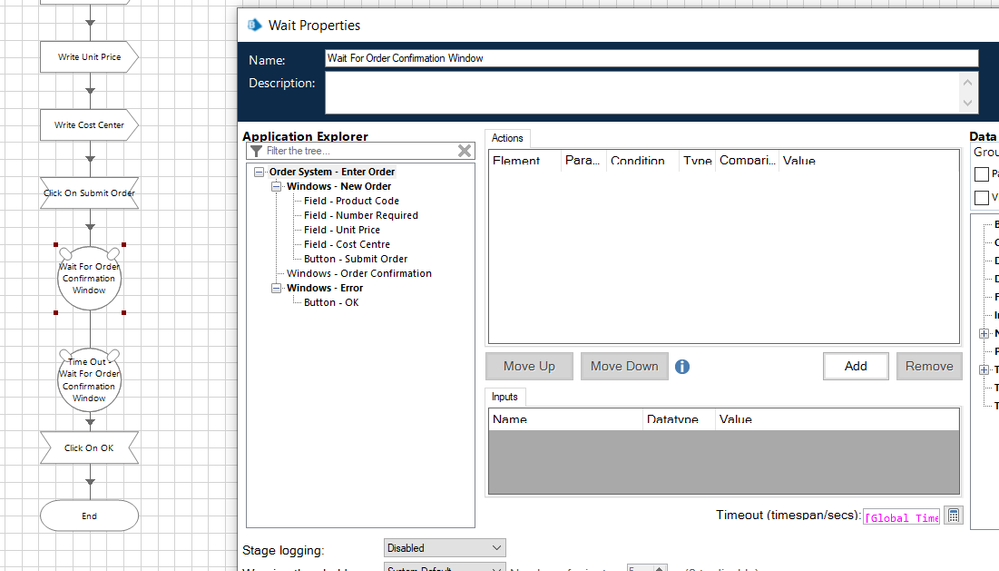This screenshot has width=999, height=571.
Task: Tick the first checkbox in Data panel
Action: 981,175
